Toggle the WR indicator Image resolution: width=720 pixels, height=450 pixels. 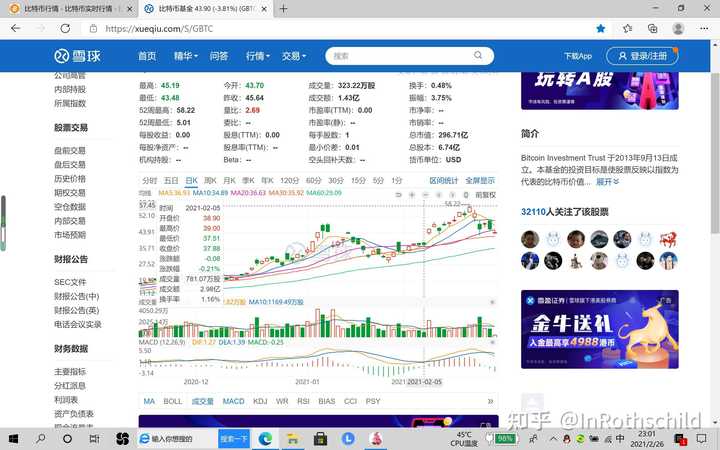pos(282,401)
